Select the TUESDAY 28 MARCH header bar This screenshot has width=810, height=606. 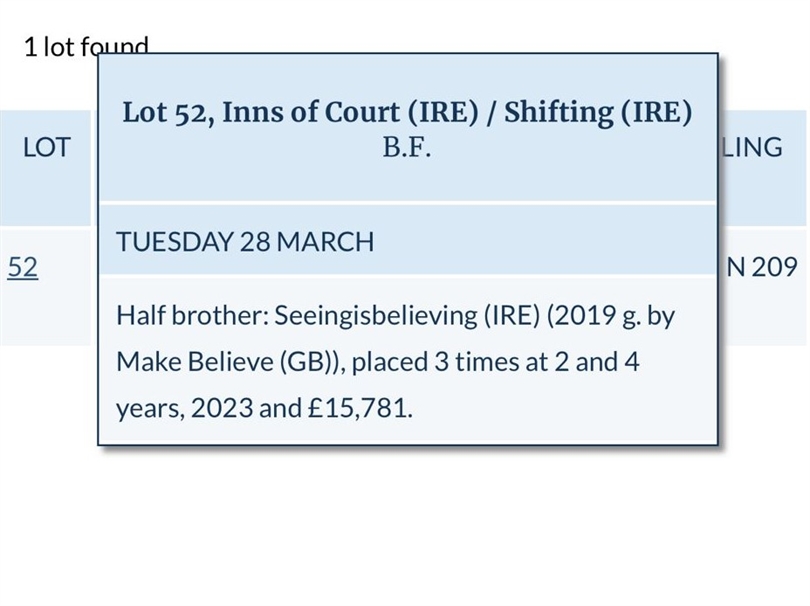(x=407, y=241)
